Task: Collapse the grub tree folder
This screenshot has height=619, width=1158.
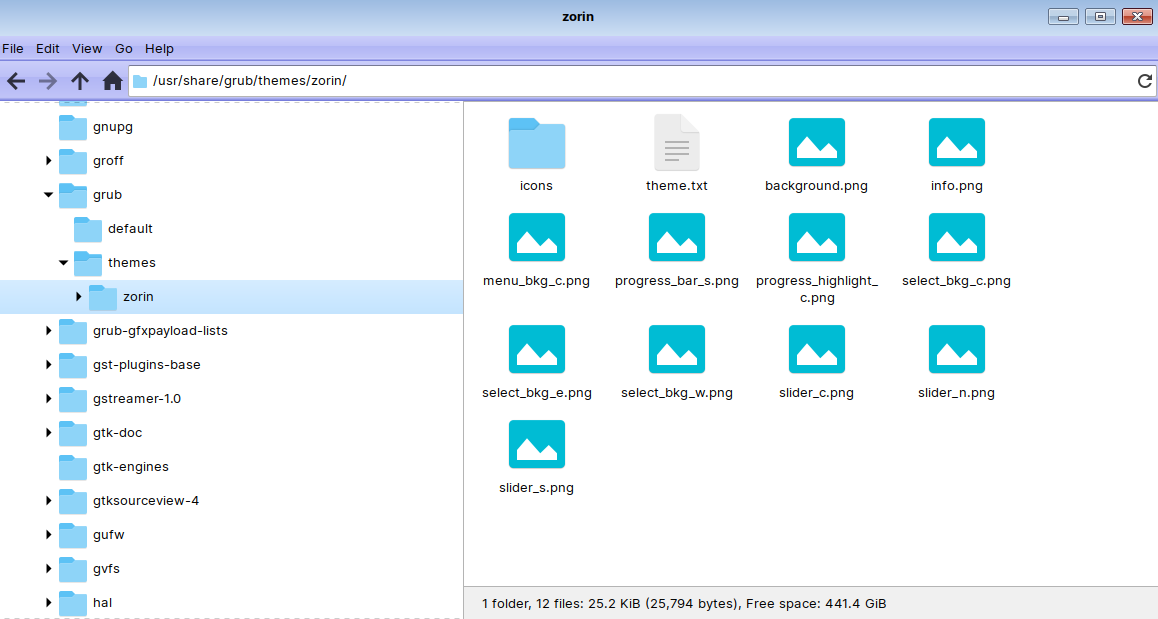Action: tap(48, 195)
